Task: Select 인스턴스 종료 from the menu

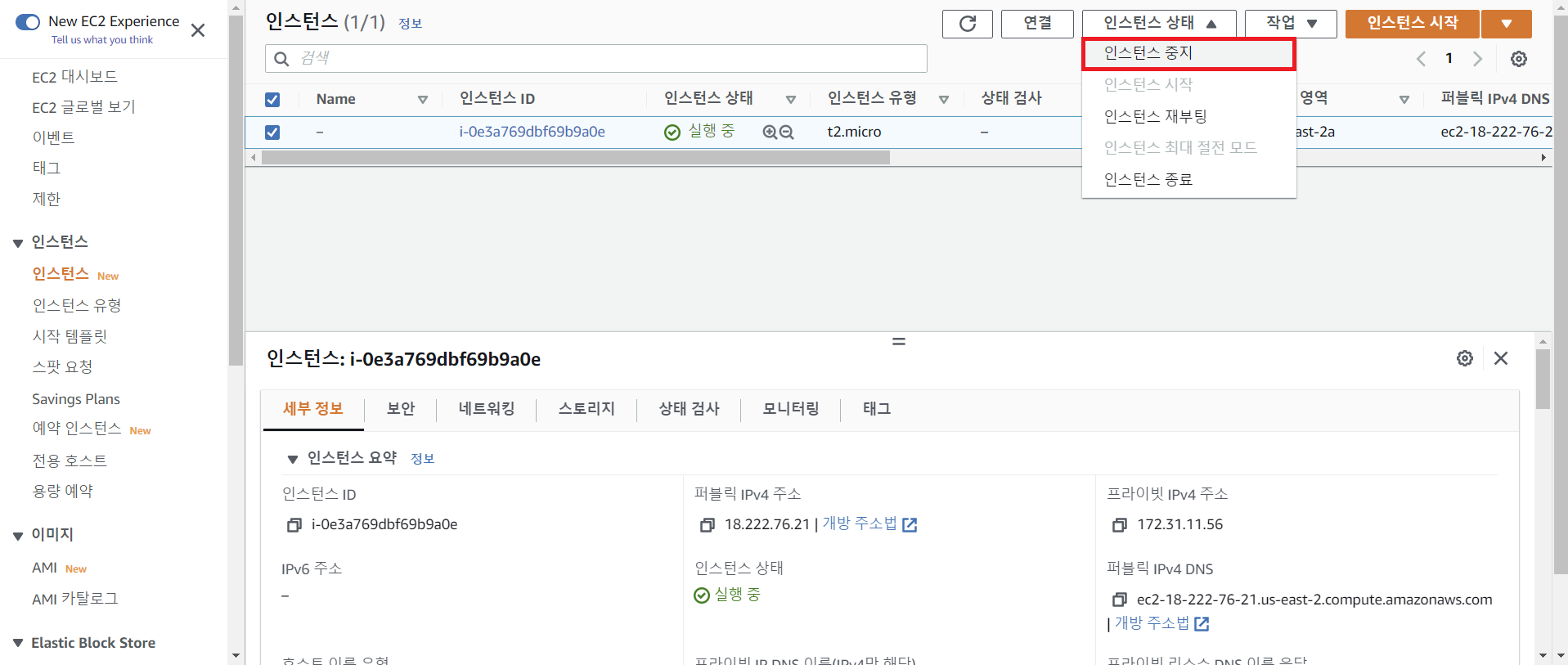Action: pos(1188,179)
